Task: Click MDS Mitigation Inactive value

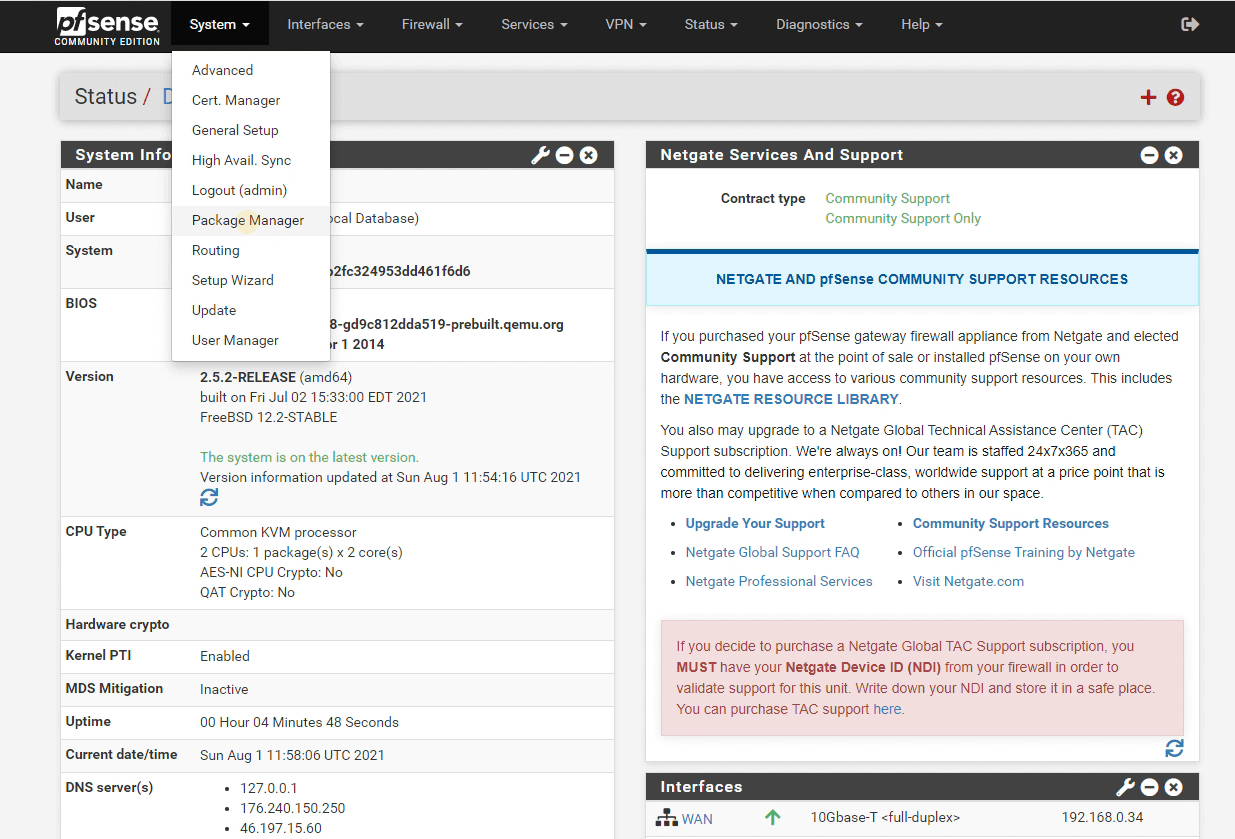Action: [224, 689]
